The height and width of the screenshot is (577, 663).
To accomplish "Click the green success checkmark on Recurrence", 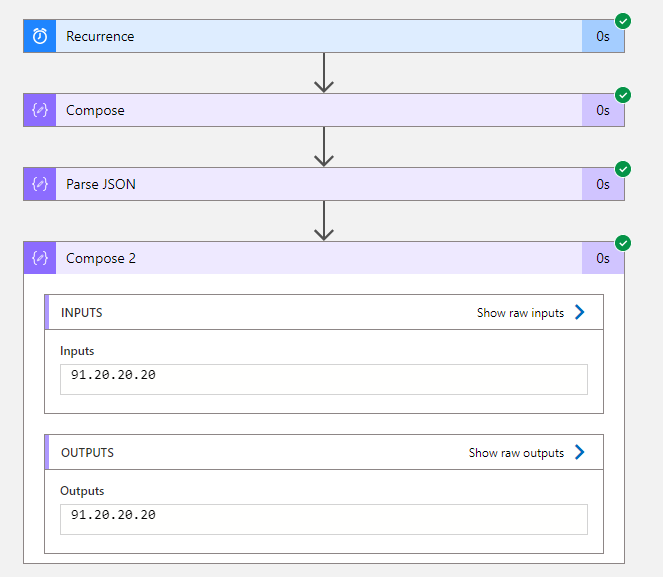I will (x=623, y=21).
